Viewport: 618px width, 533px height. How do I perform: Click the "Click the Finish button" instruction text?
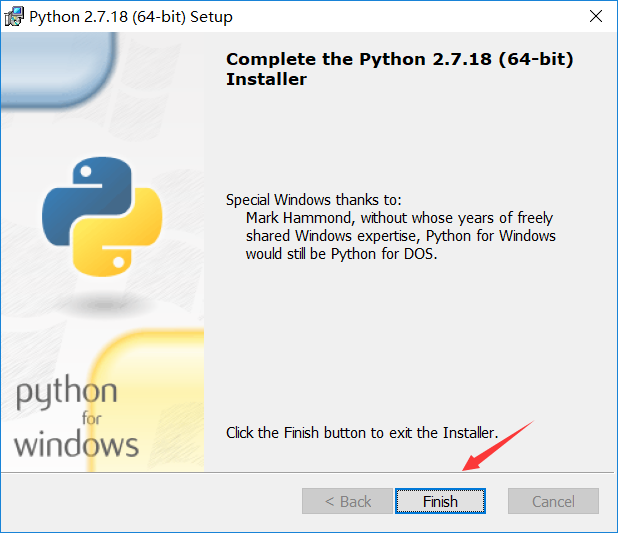pos(362,433)
